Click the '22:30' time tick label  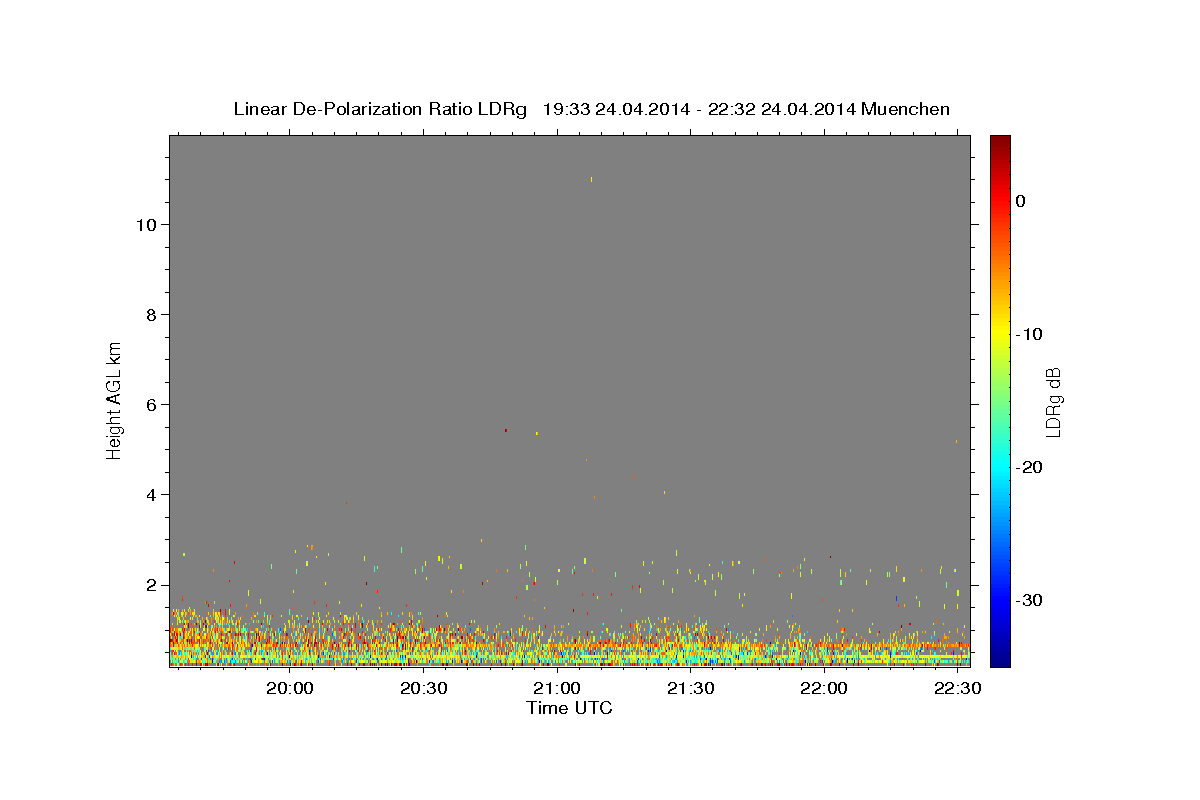click(957, 689)
